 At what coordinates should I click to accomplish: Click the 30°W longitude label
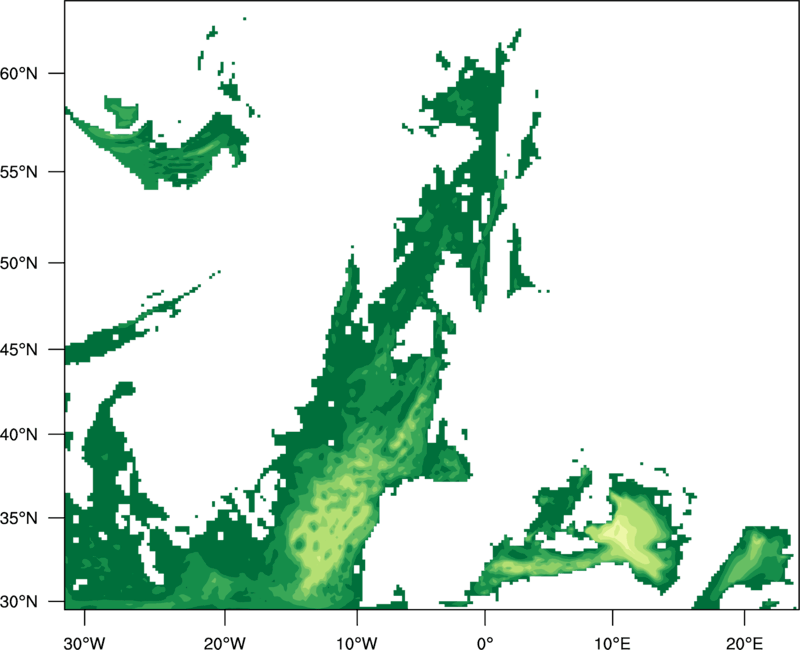click(x=85, y=643)
